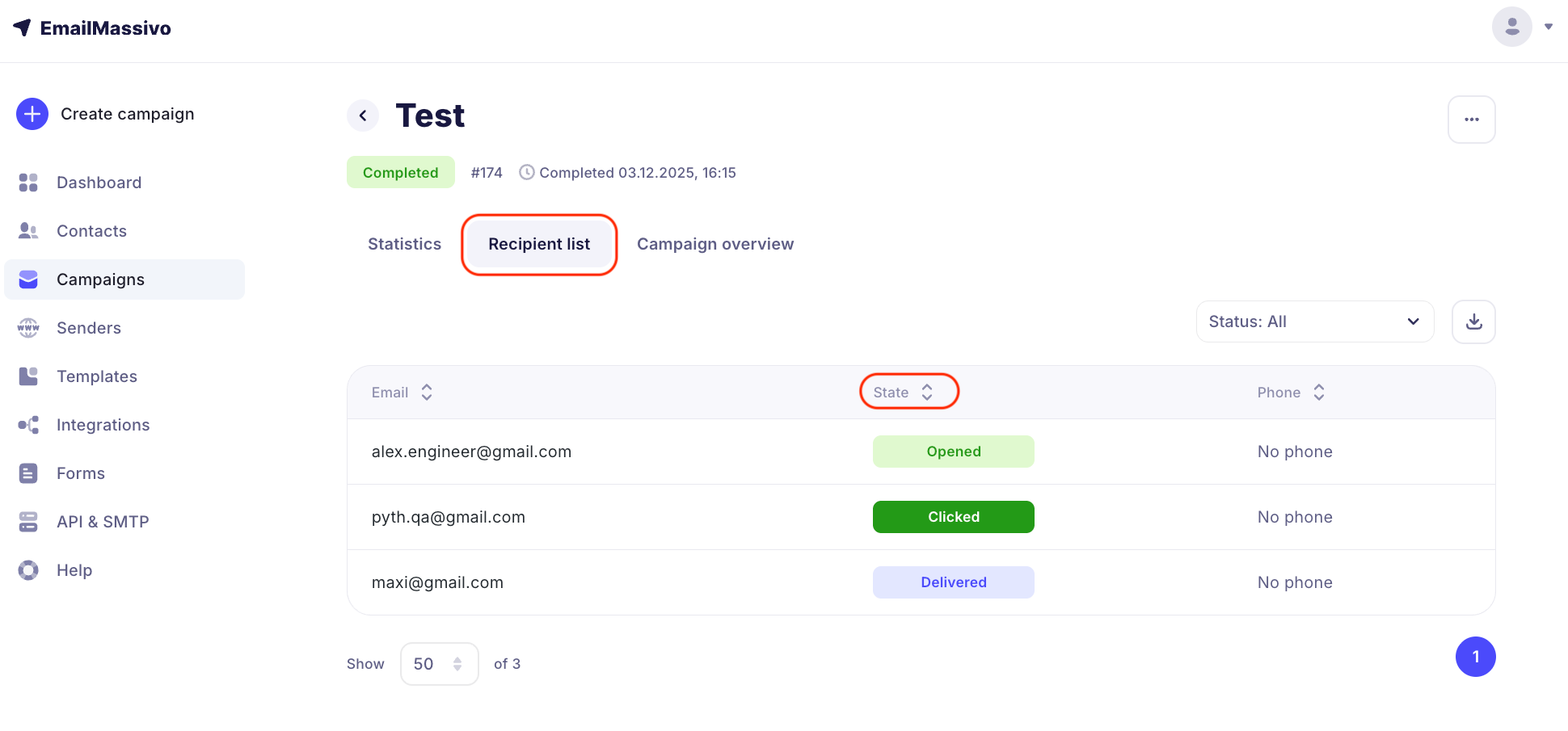Click the Create campaign plus icon
The height and width of the screenshot is (731, 1568).
(32, 114)
